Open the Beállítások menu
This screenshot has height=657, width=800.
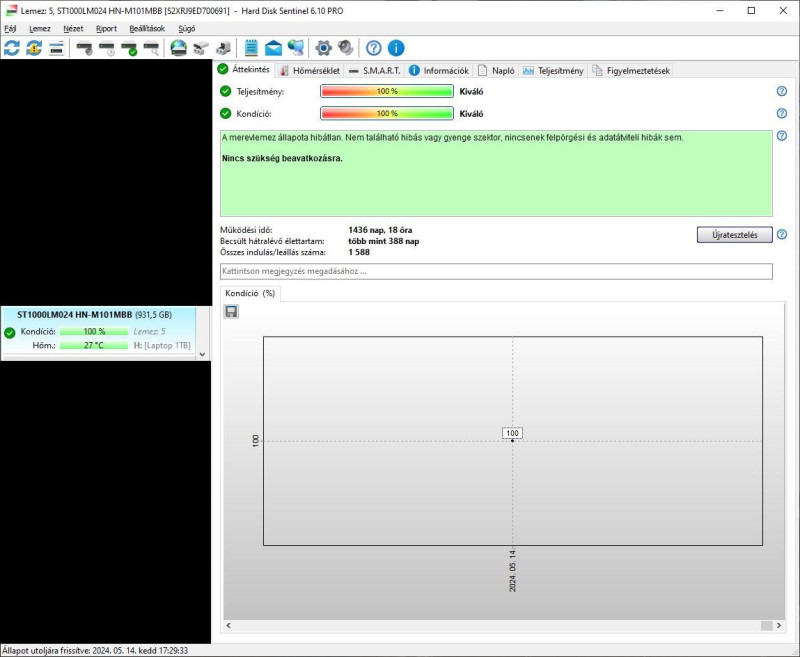[x=147, y=29]
